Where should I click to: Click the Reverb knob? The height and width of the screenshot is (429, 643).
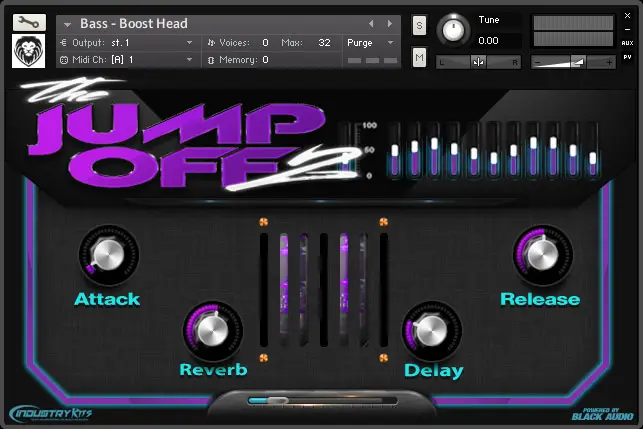pyautogui.click(x=212, y=331)
